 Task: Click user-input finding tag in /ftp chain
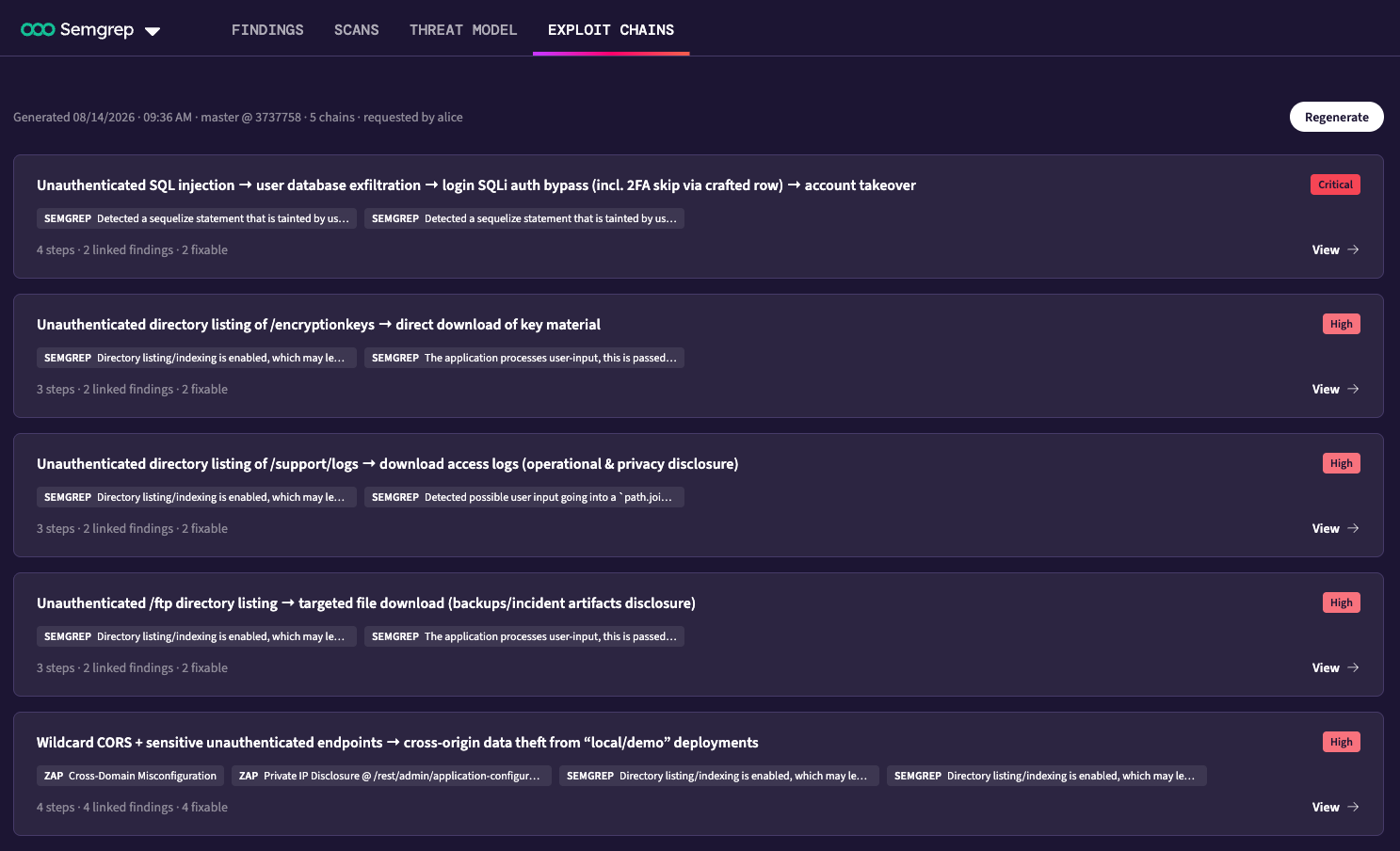click(524, 636)
